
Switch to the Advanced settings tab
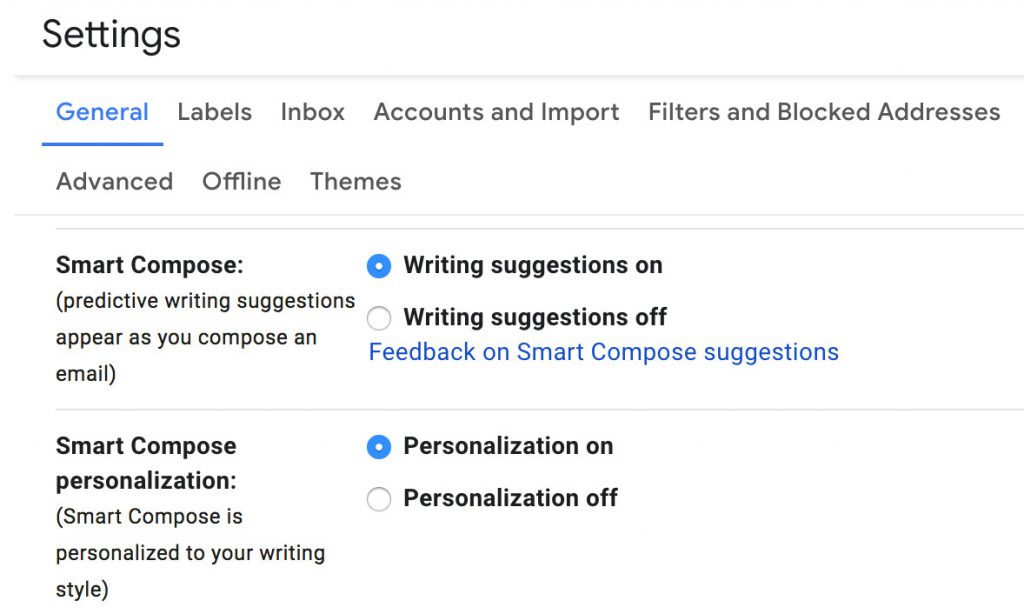tap(114, 181)
